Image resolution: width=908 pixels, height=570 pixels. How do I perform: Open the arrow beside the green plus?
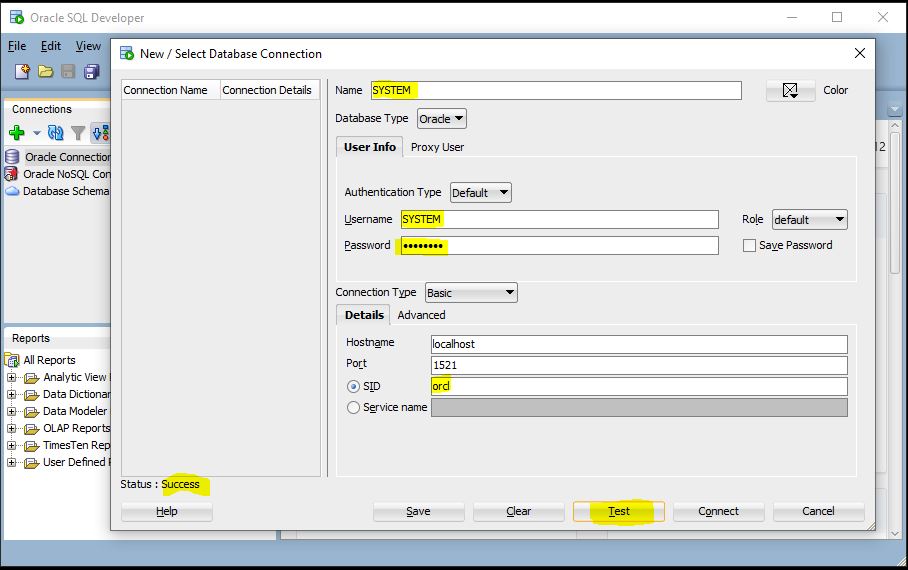pyautogui.click(x=36, y=133)
